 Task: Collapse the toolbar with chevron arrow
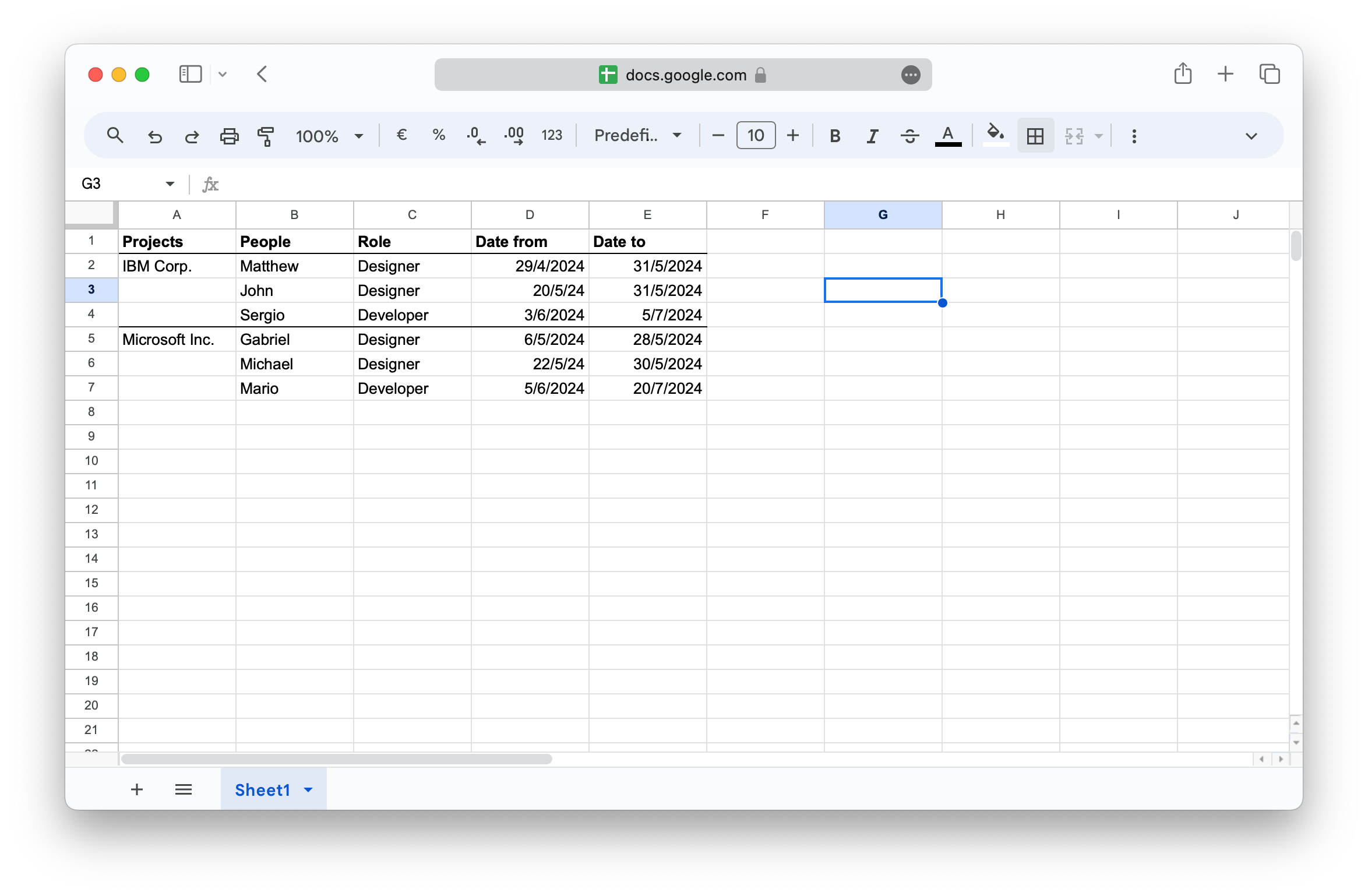(1251, 136)
